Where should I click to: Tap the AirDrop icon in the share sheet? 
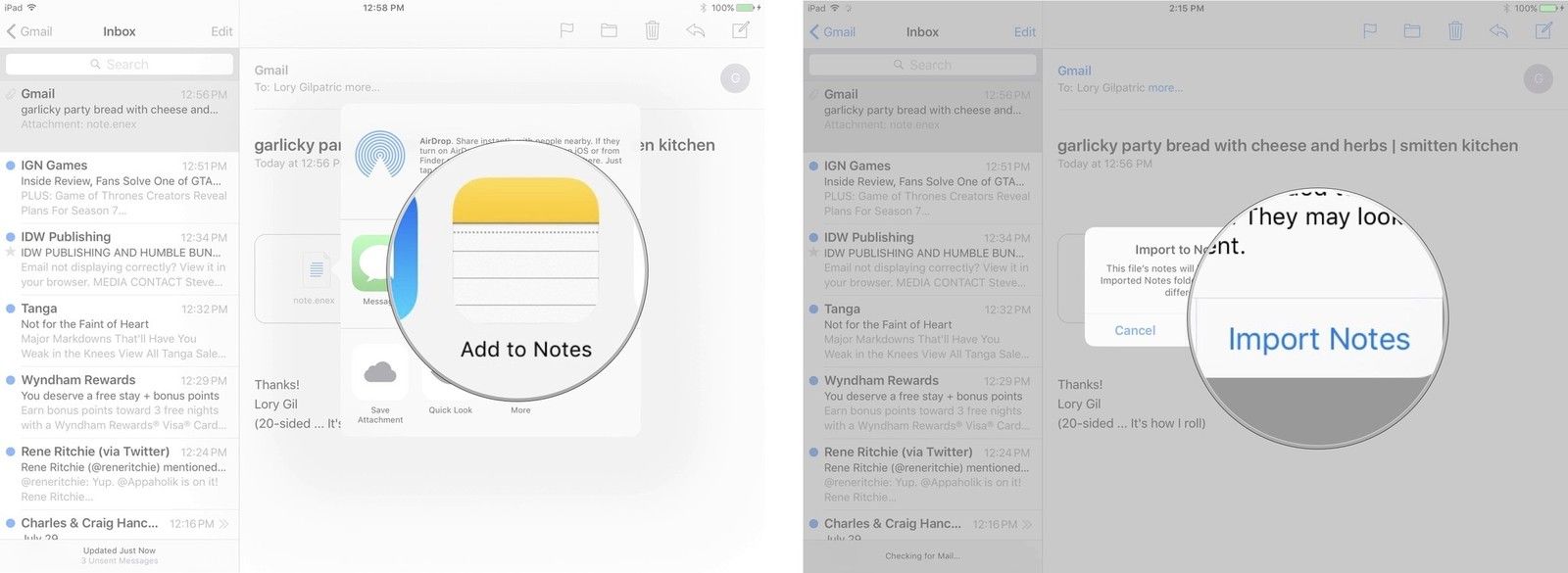tap(380, 155)
